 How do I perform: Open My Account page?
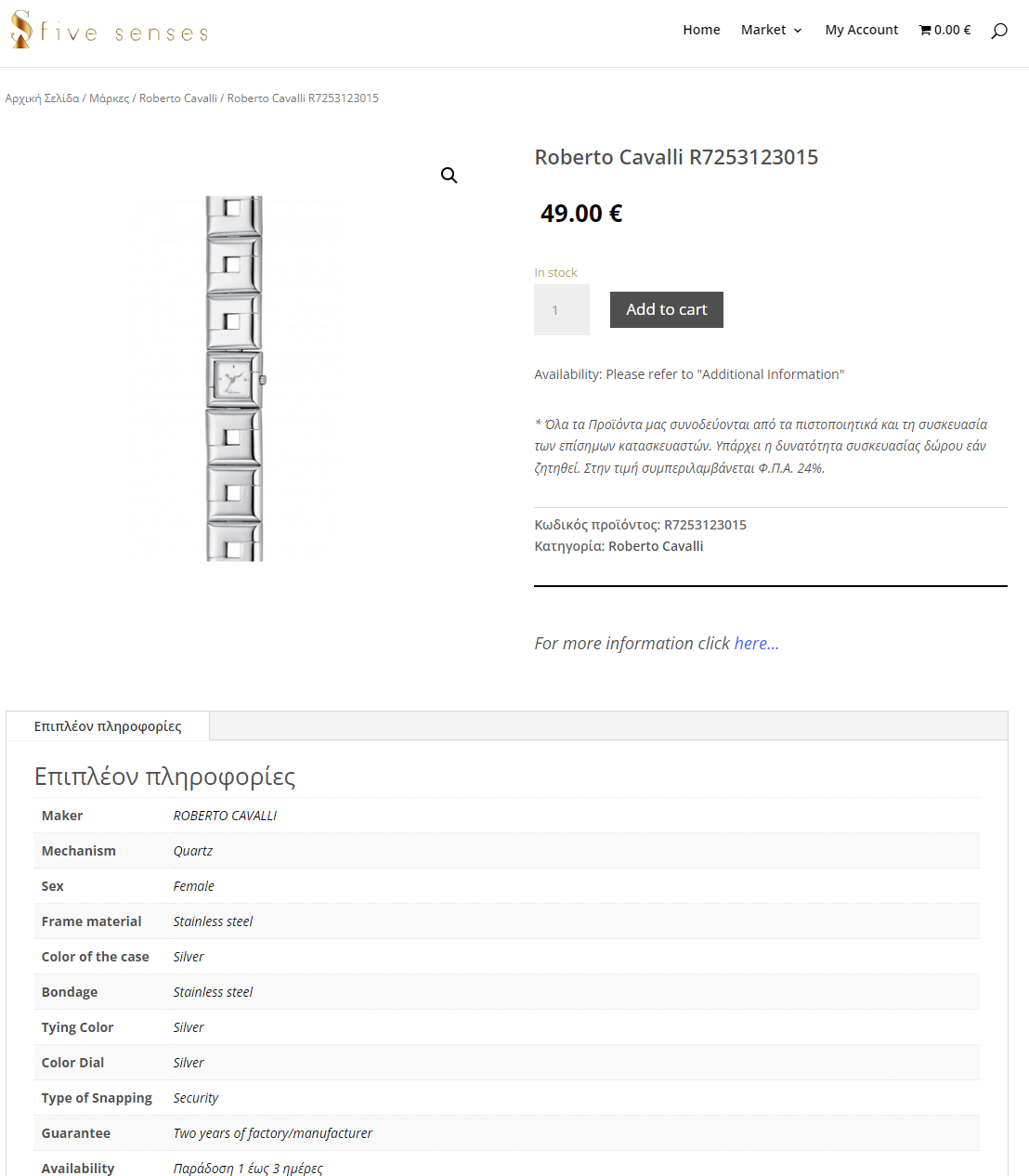(x=861, y=30)
